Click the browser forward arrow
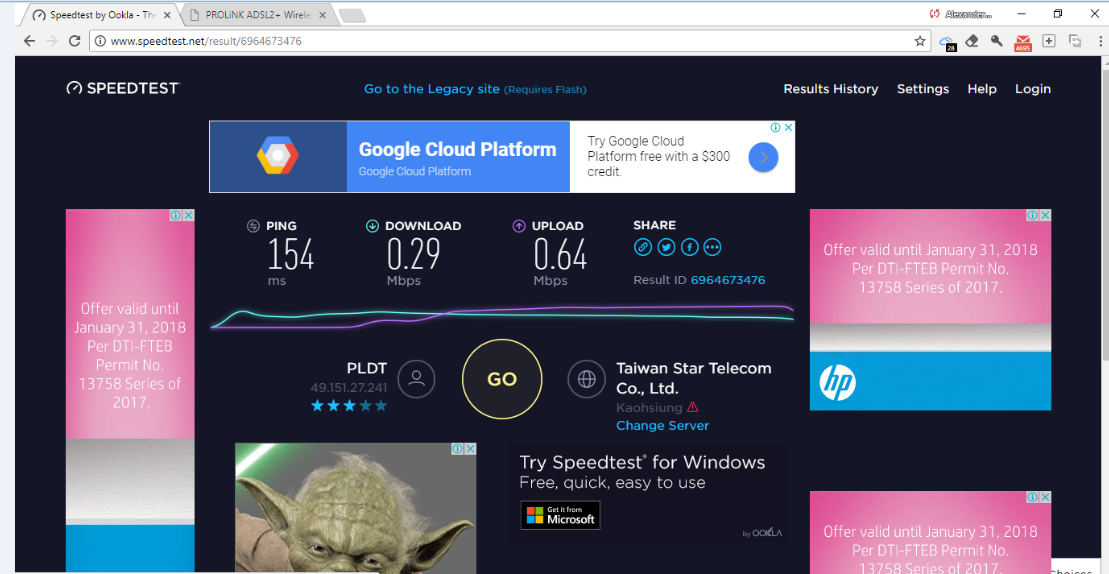Image resolution: width=1109 pixels, height=574 pixels. tap(52, 41)
